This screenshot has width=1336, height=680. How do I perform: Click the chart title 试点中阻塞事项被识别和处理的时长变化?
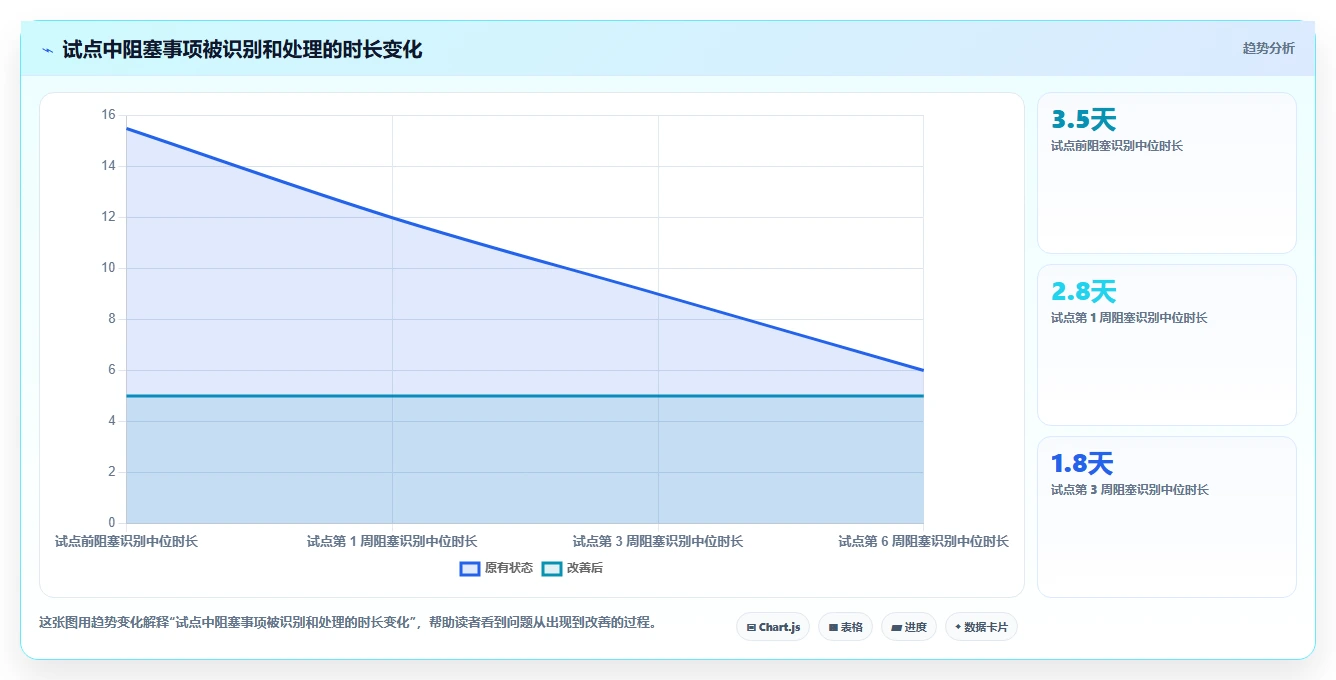click(x=242, y=49)
